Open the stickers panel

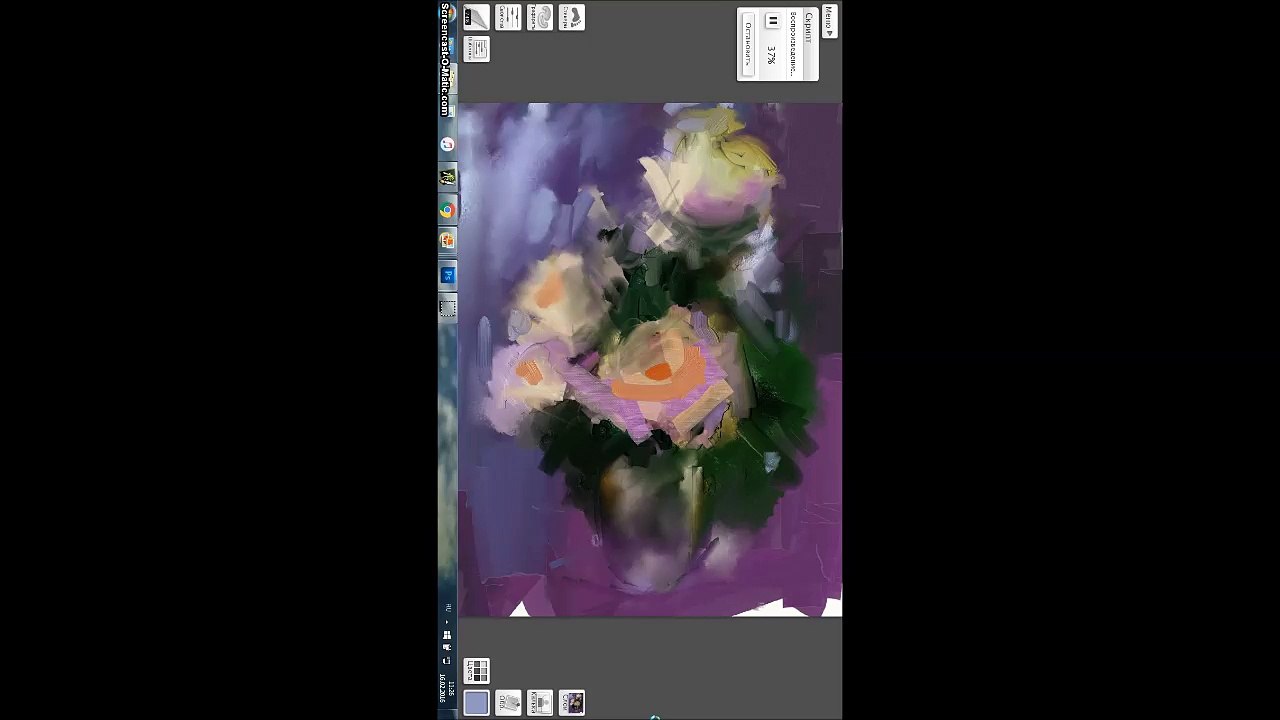(x=572, y=17)
